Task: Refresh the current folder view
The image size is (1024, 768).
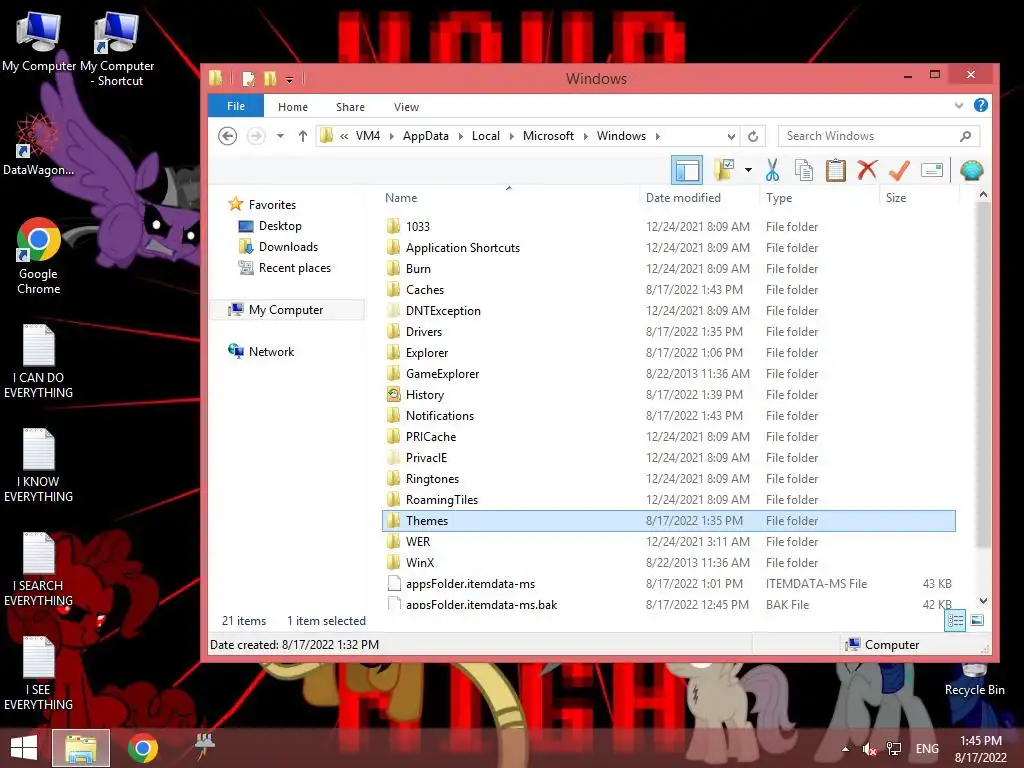Action: (x=752, y=136)
